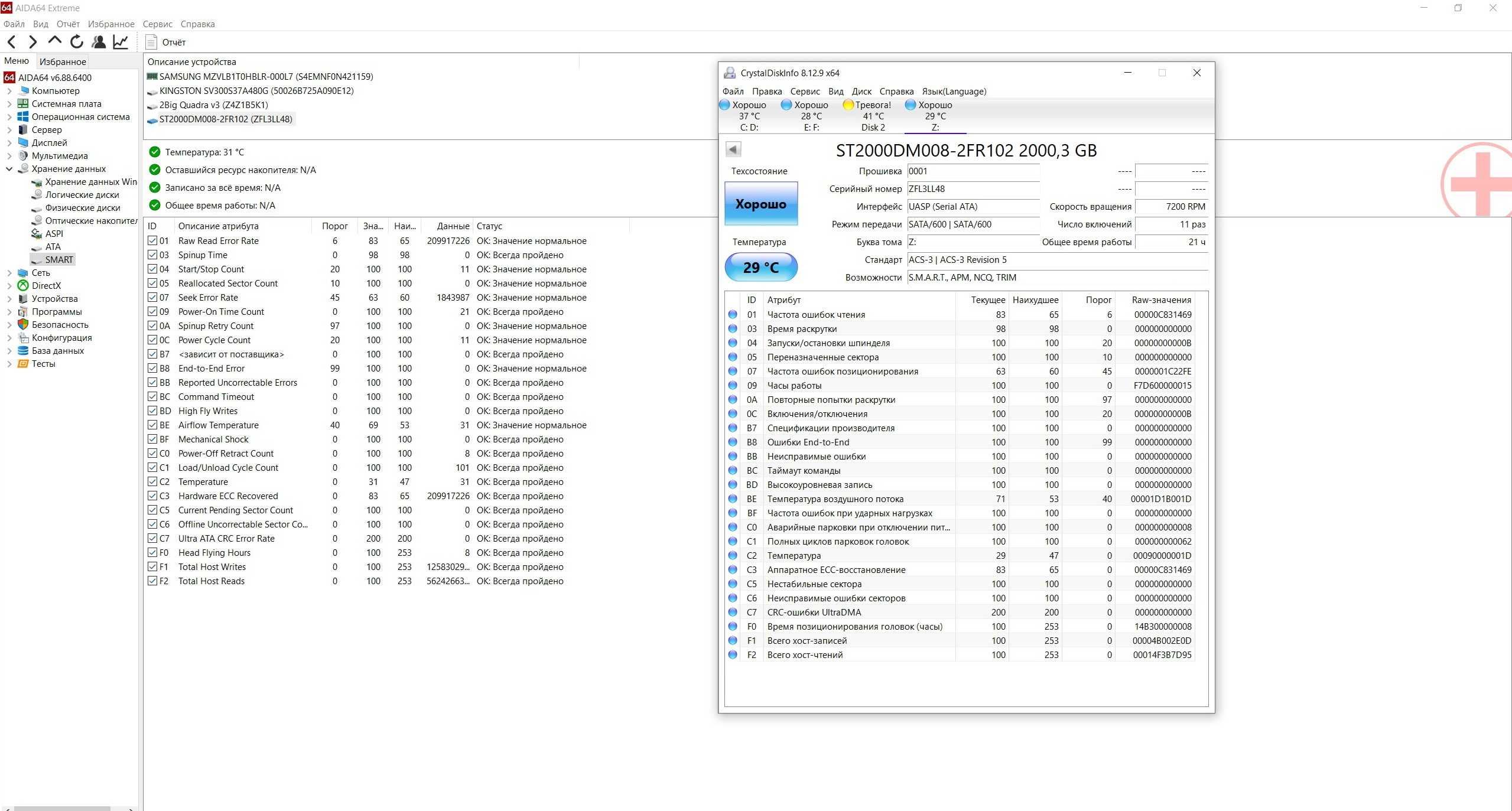Click status circle for 05 Переназначенные сектора
Image resolution: width=1512 pixels, height=811 pixels.
pos(733,357)
